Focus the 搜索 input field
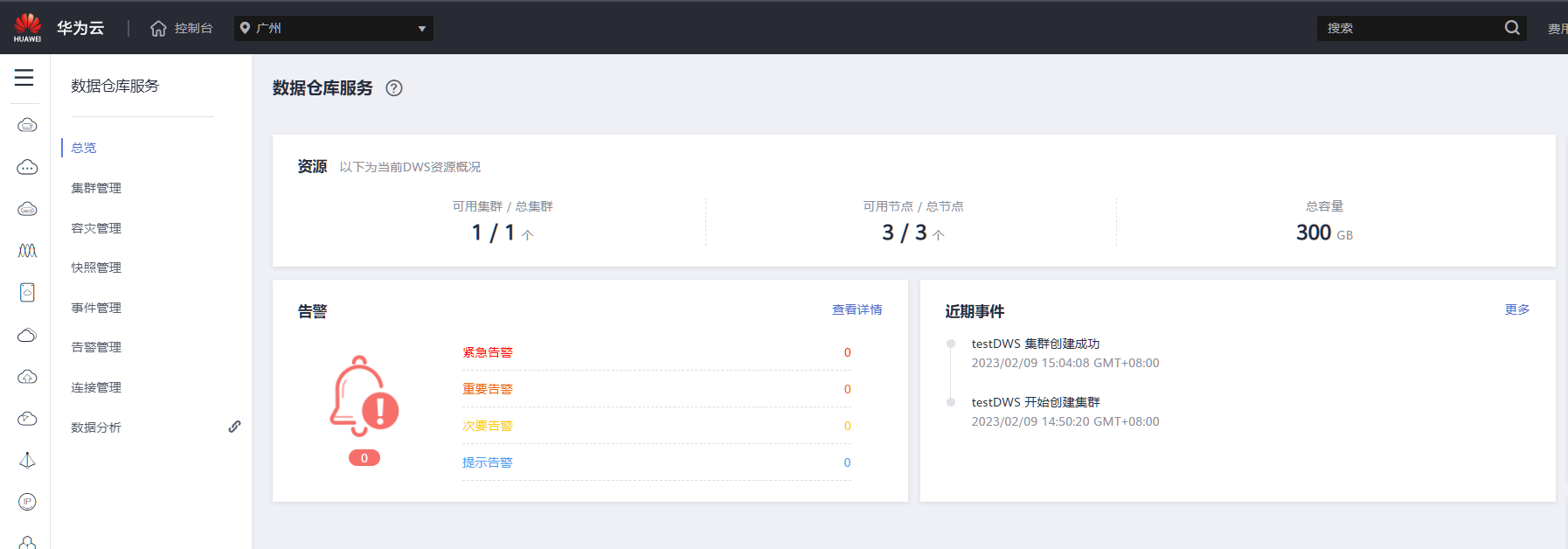1568x549 pixels. (1407, 28)
